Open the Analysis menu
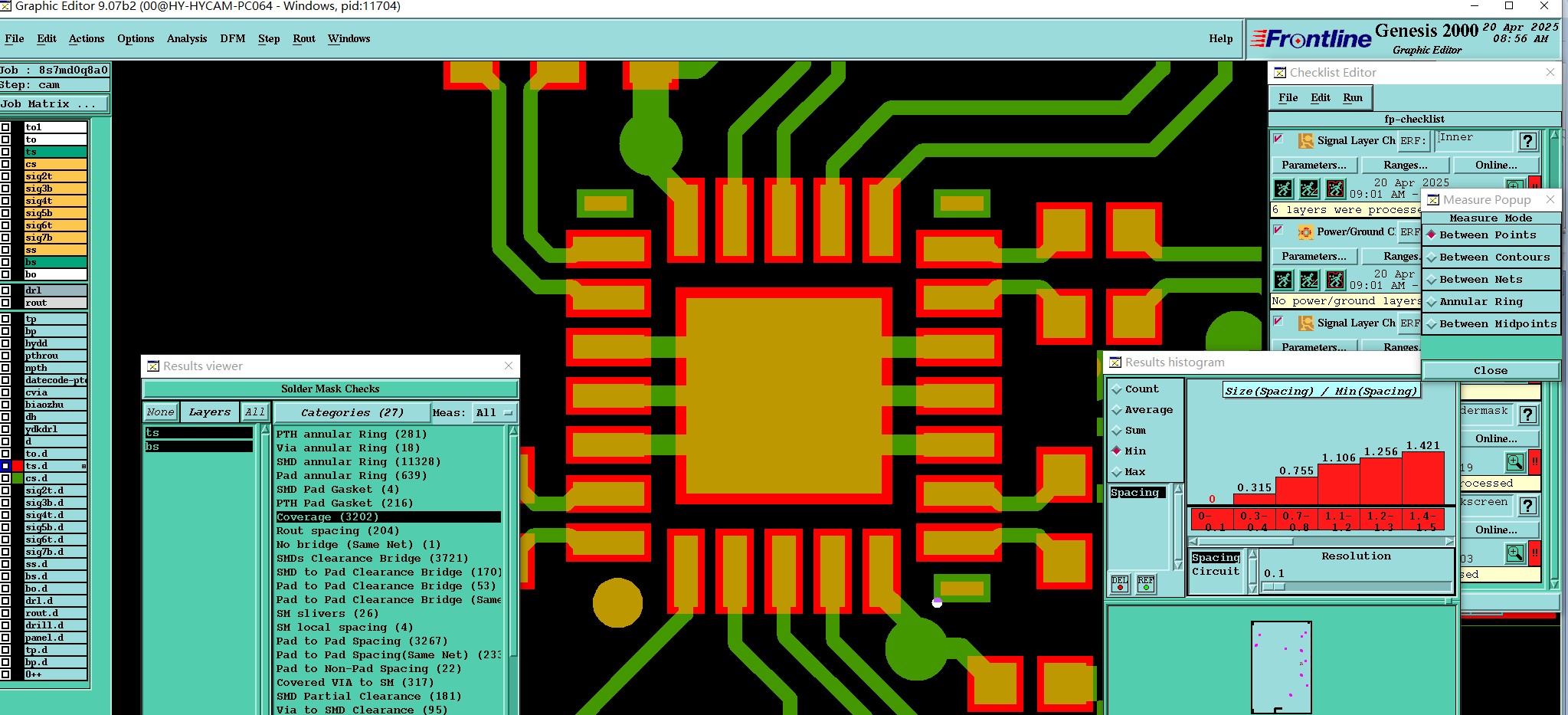This screenshot has height=715, width=1568. click(187, 38)
